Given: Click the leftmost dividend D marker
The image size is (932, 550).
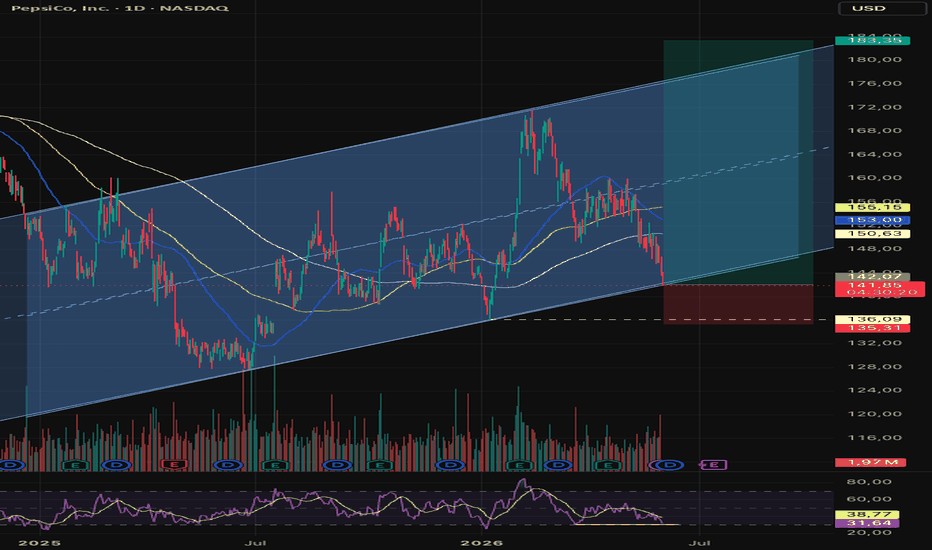Looking at the screenshot, I should coord(11,464).
